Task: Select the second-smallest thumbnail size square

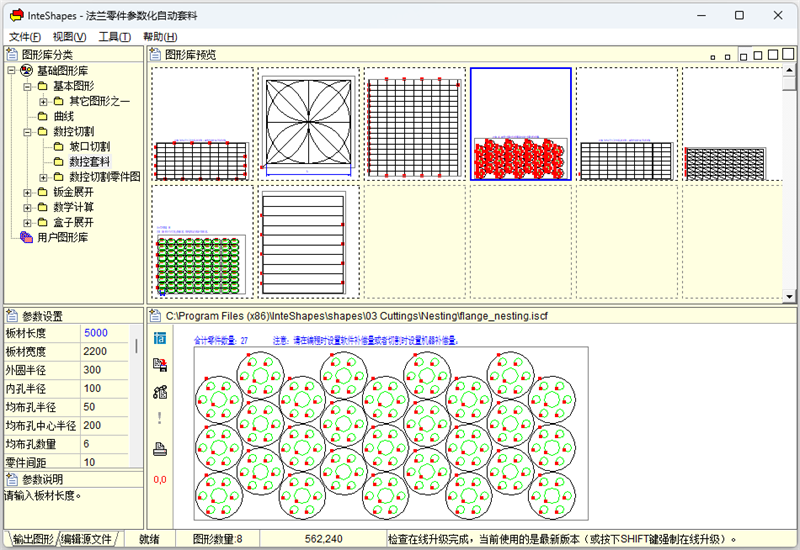Action: (728, 57)
